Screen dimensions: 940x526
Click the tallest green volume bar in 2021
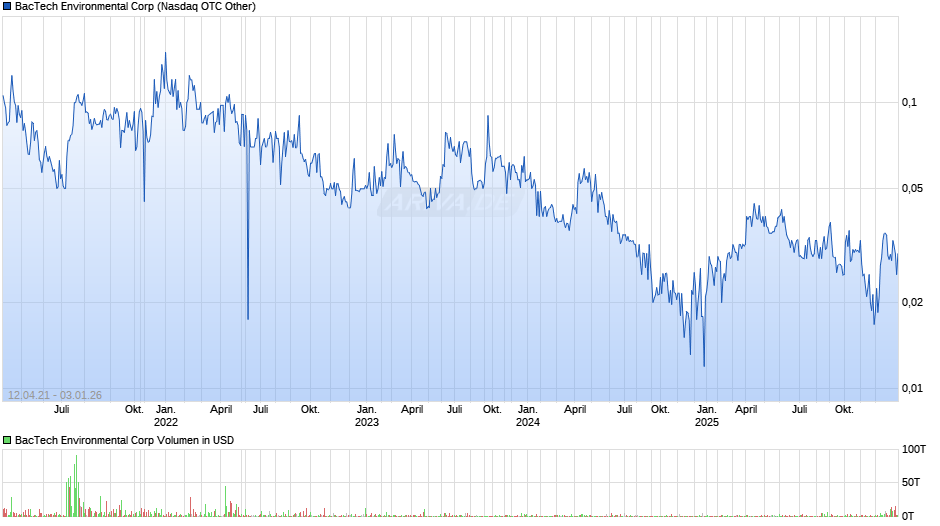tap(76, 486)
